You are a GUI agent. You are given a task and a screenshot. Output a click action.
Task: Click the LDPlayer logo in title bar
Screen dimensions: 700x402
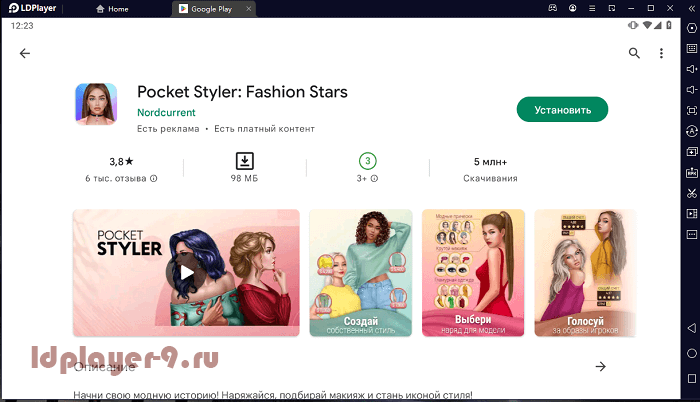tap(33, 8)
